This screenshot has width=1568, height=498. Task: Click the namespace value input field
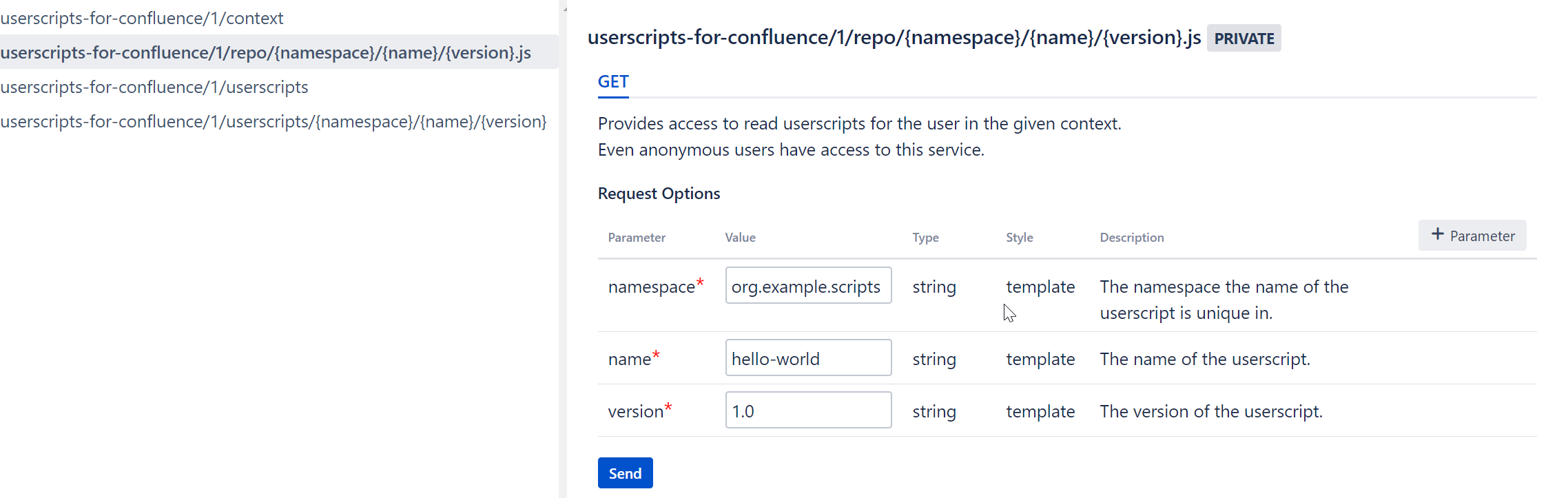point(808,286)
